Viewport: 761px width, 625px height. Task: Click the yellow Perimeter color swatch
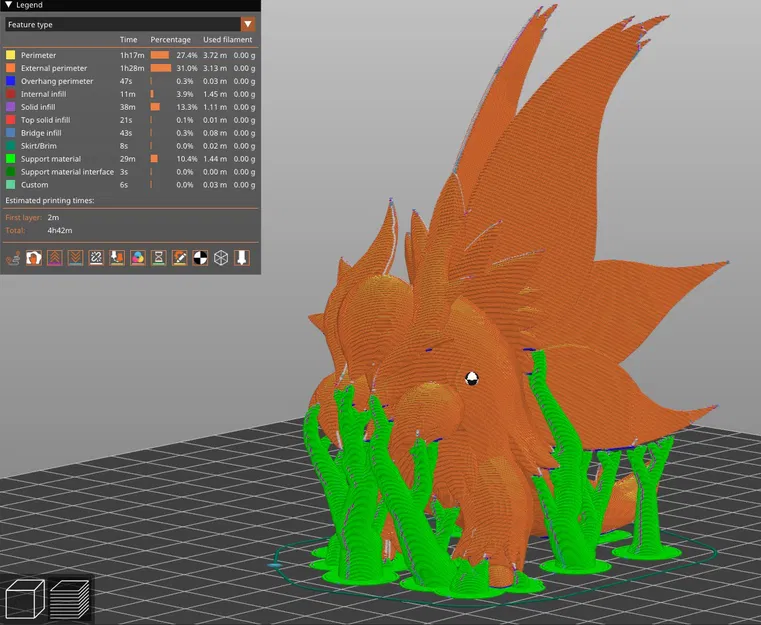(x=10, y=55)
